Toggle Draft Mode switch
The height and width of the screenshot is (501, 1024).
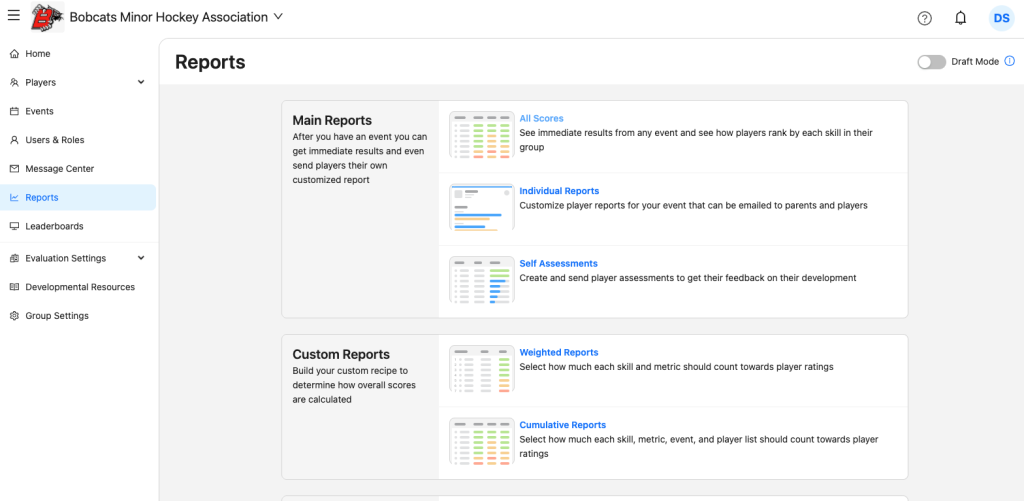(x=931, y=62)
